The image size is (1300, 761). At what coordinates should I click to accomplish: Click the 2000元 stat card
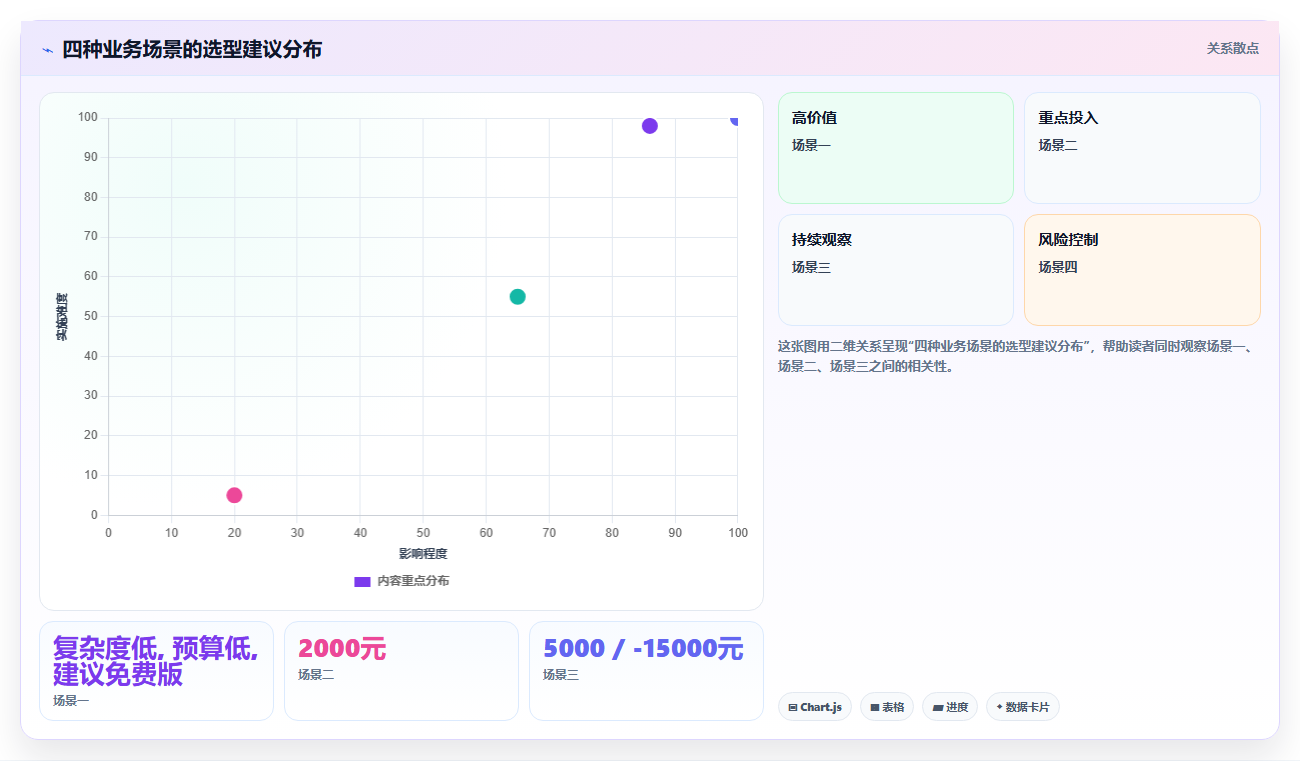[x=401, y=671]
